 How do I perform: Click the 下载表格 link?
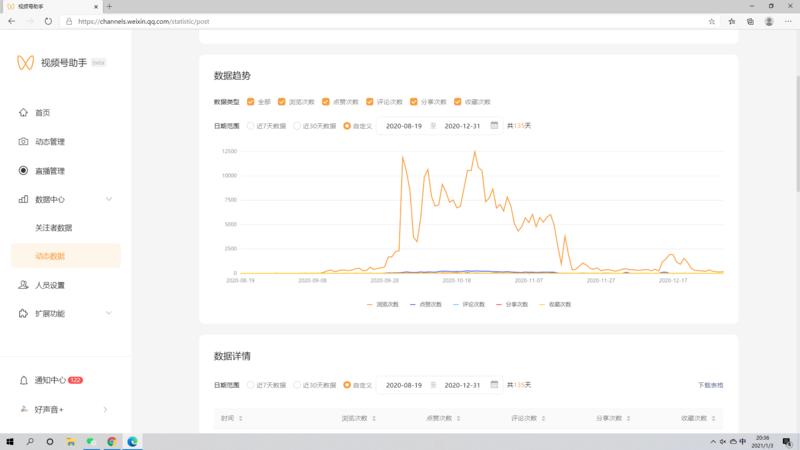pos(710,385)
